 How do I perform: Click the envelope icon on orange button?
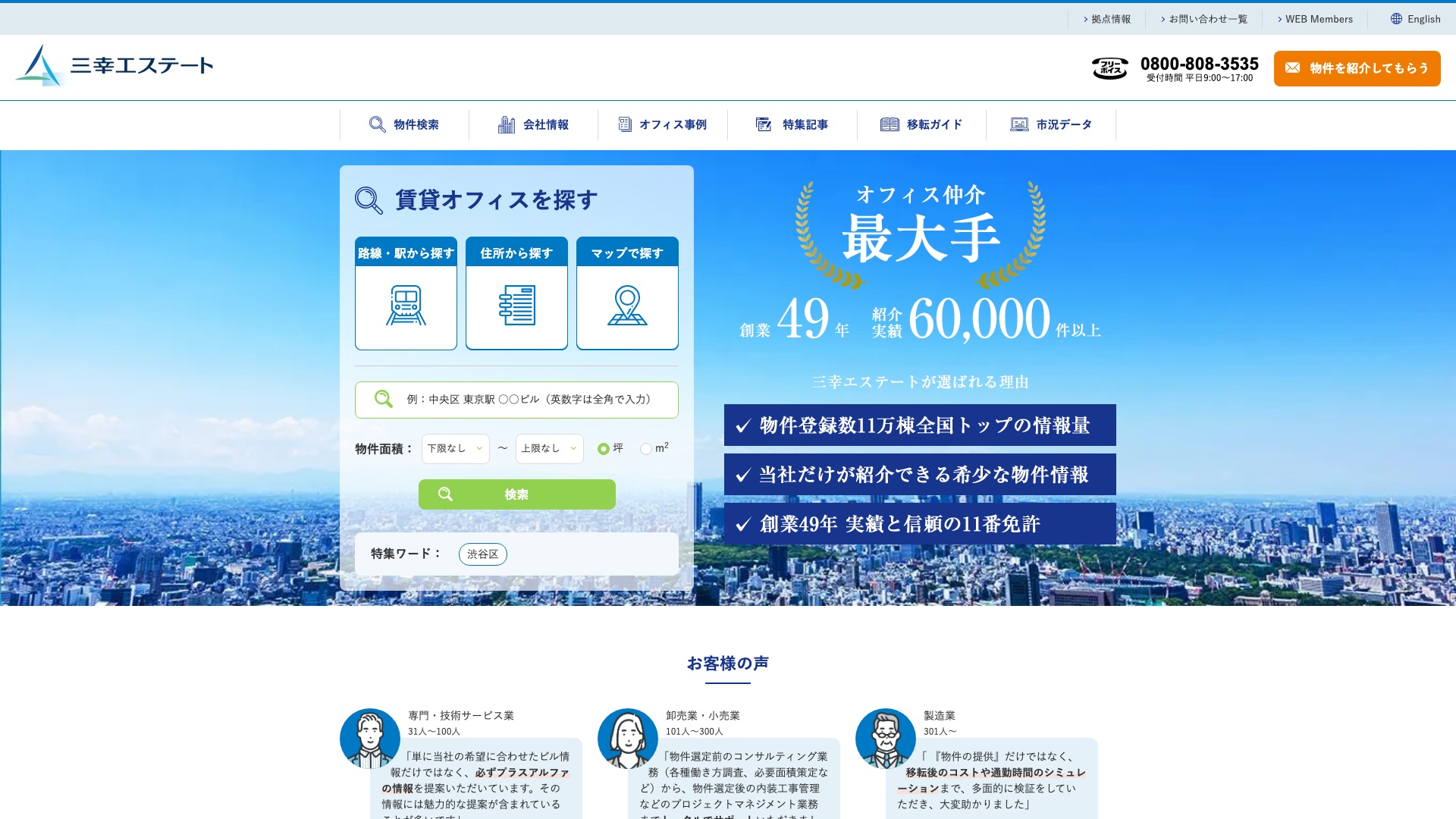(1292, 68)
